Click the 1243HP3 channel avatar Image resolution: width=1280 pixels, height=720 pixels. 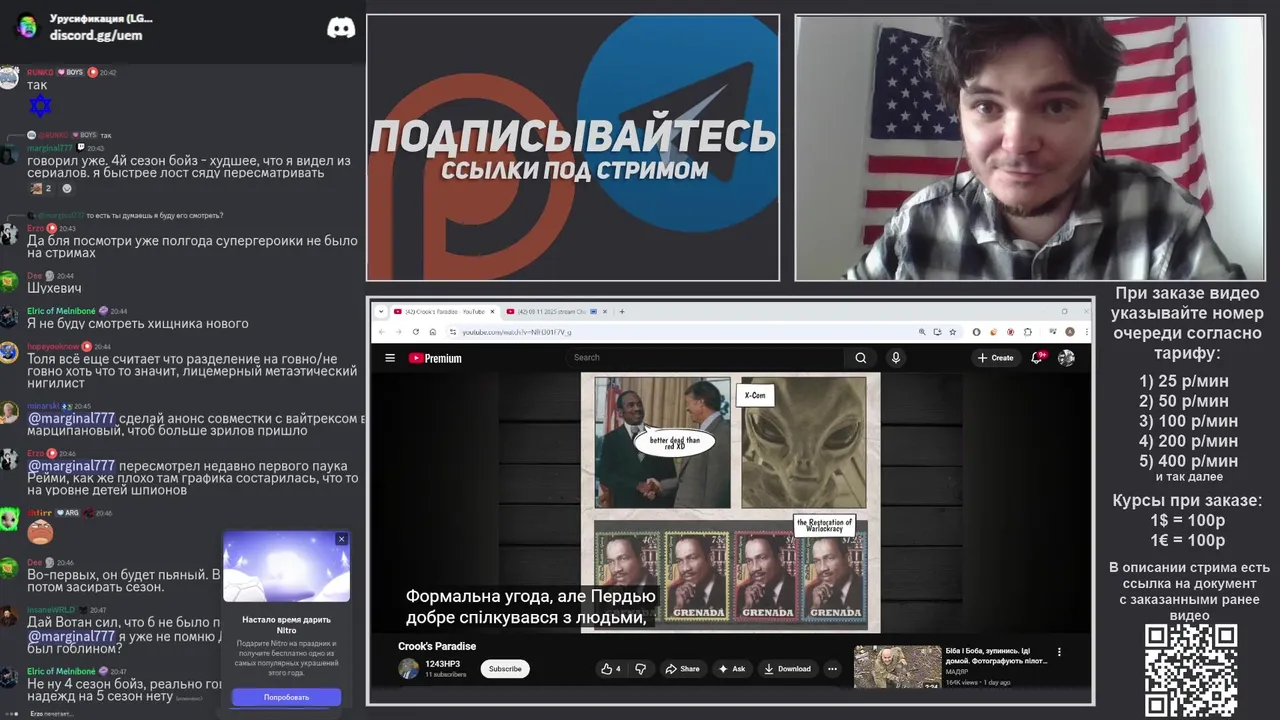point(408,669)
